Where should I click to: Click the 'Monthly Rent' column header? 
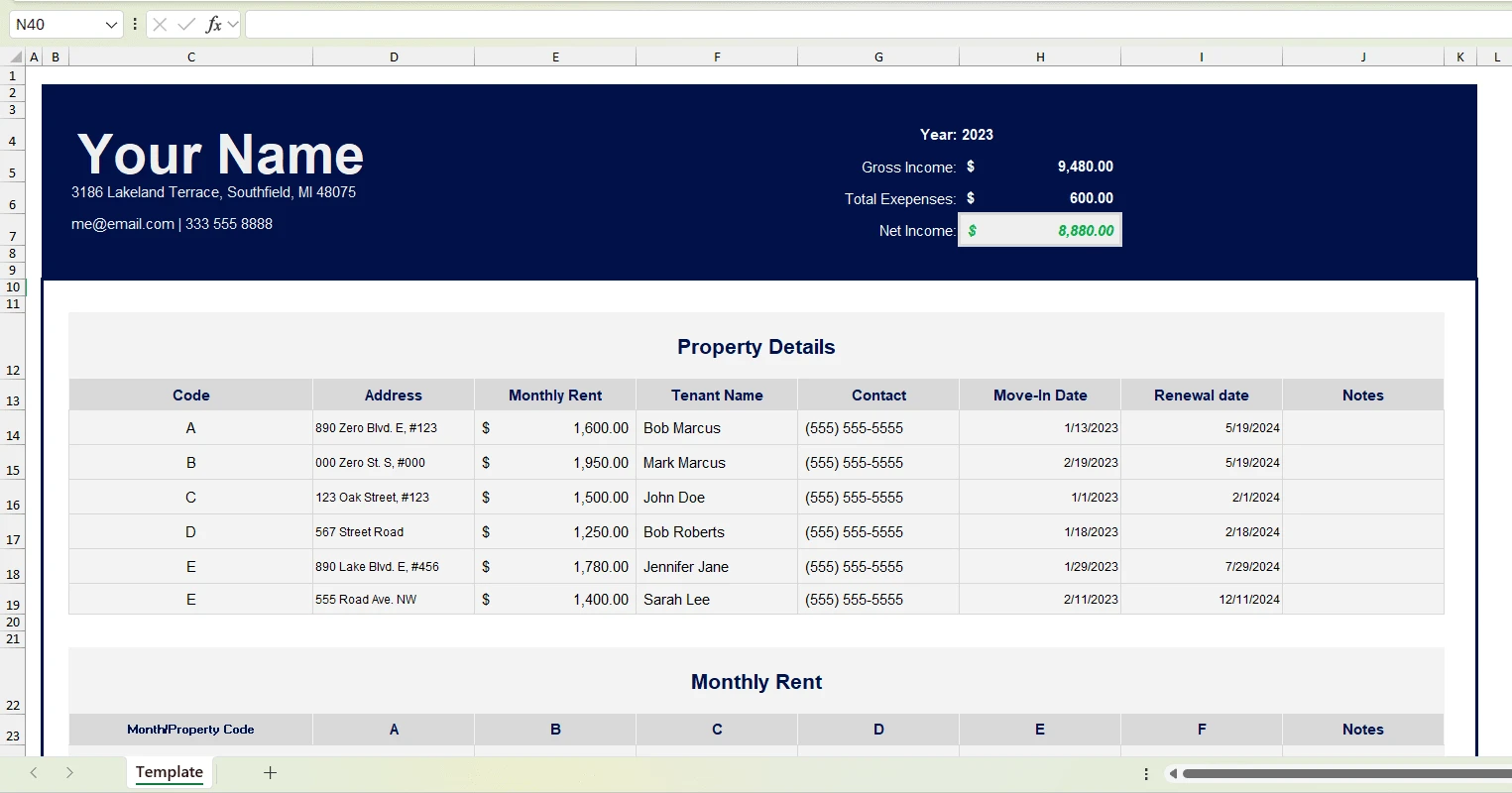tap(555, 396)
